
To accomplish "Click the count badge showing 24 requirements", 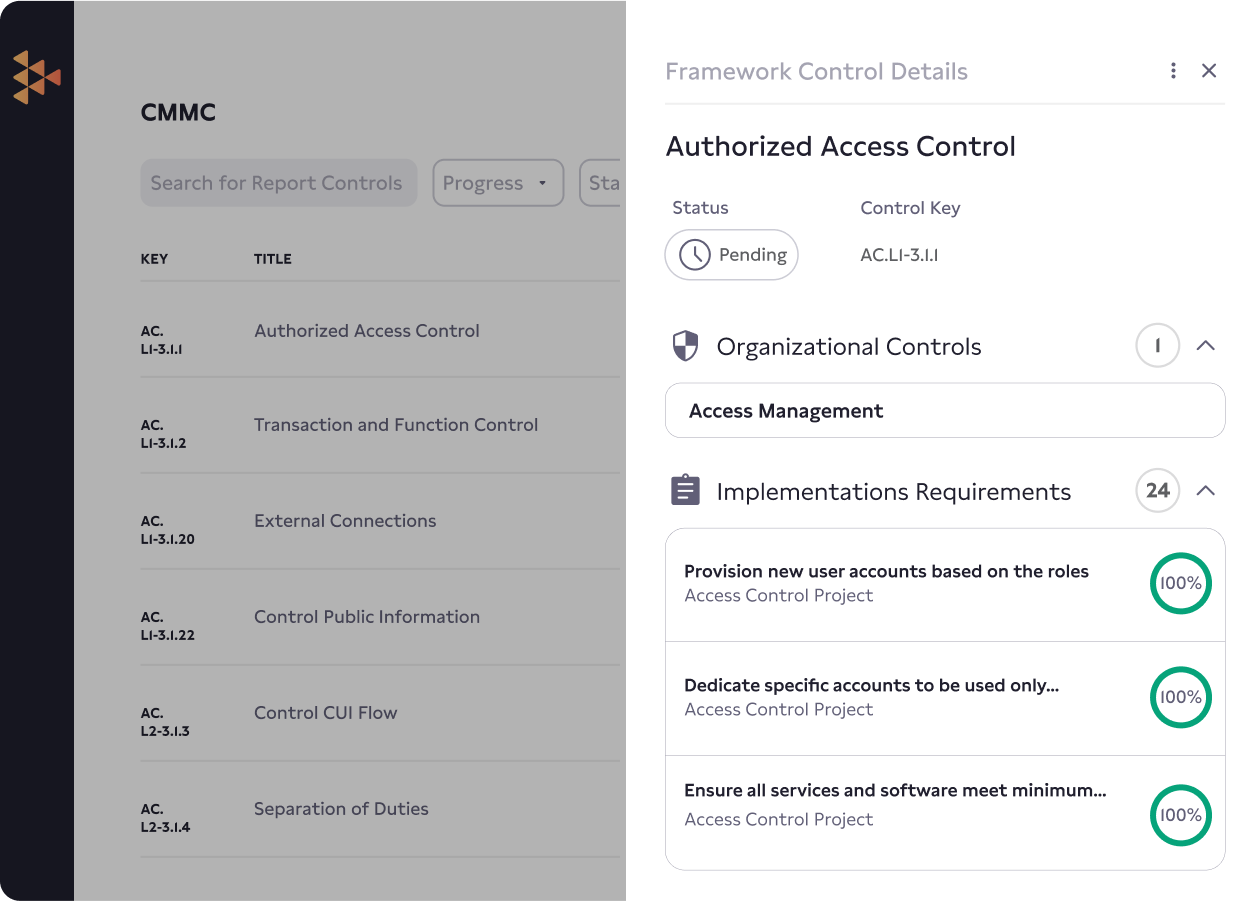I will pyautogui.click(x=1157, y=491).
